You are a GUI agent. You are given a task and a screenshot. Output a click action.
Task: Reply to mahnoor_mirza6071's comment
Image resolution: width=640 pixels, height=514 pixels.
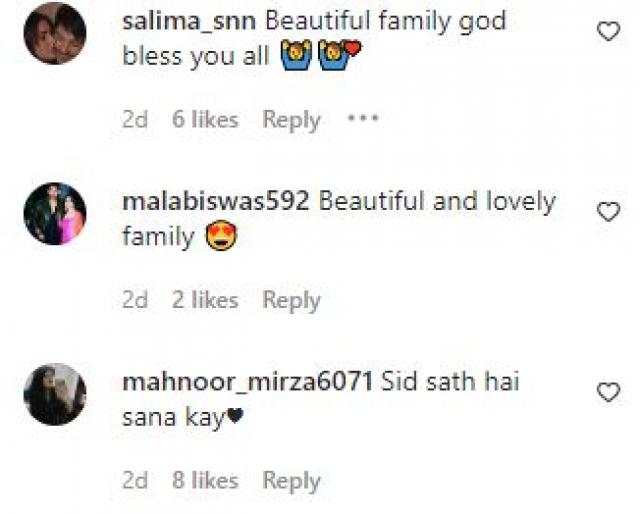click(x=291, y=481)
